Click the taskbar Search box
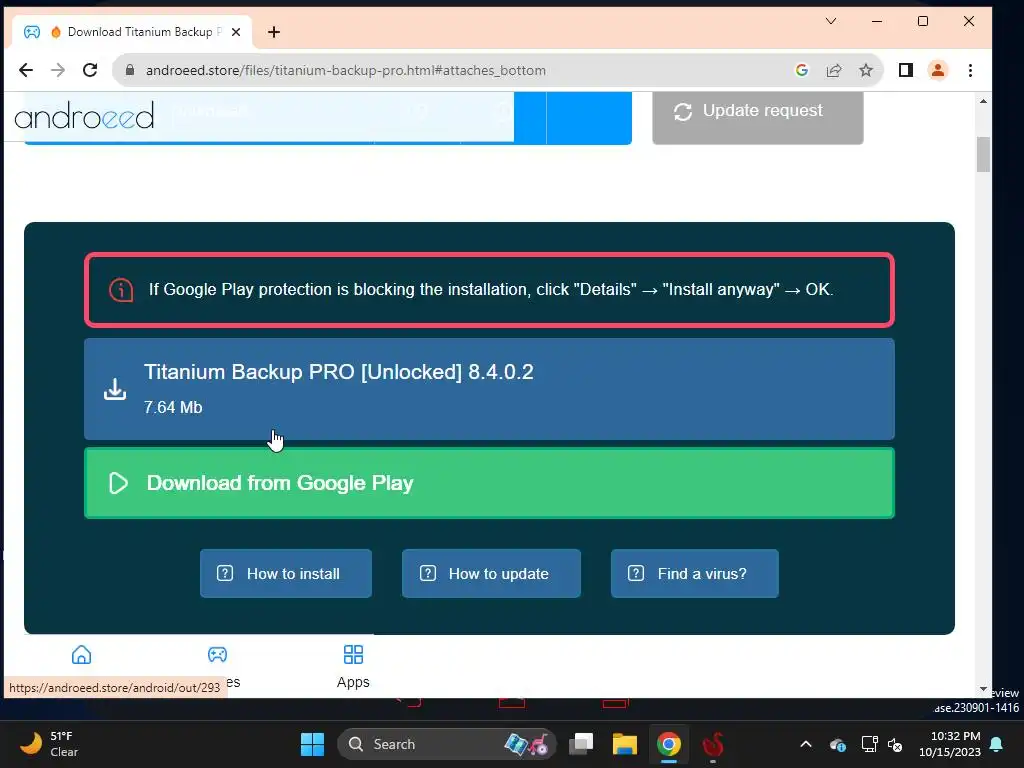1024x768 pixels. 446,744
